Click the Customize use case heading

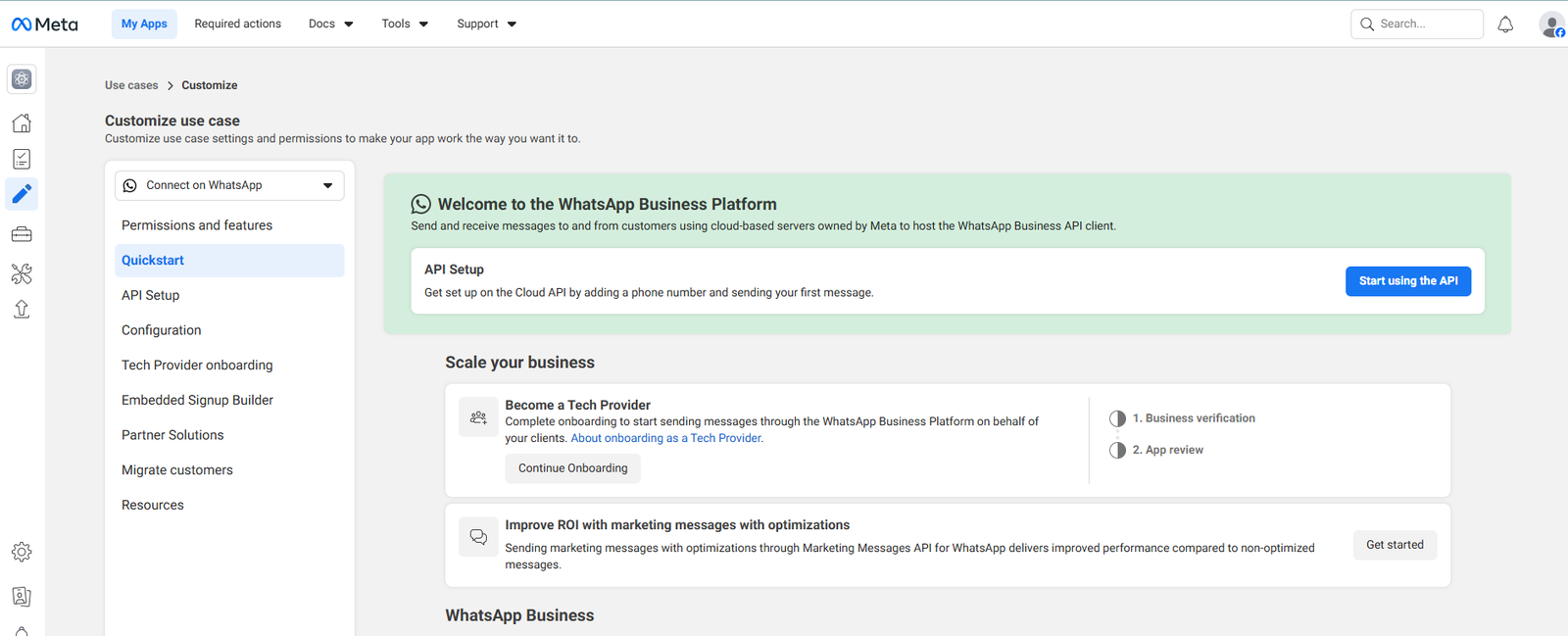pyautogui.click(x=172, y=121)
